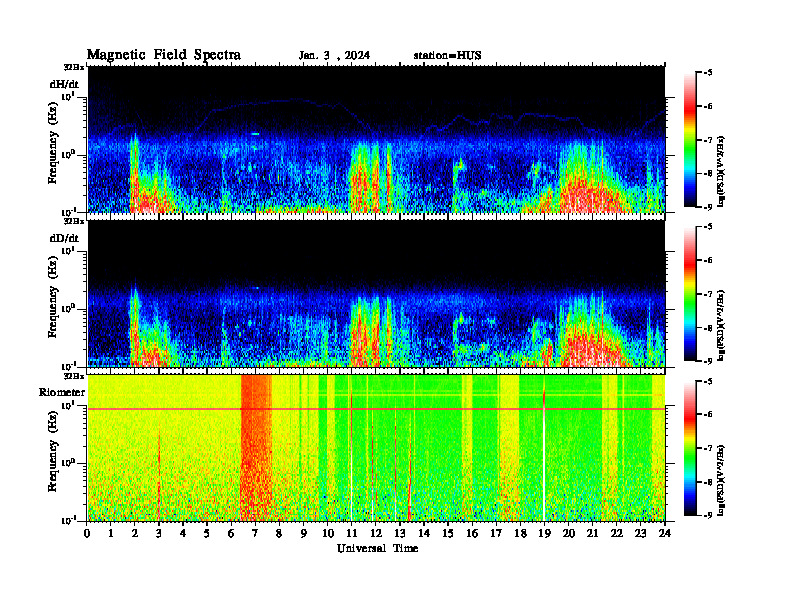The height and width of the screenshot is (612, 792).
Task: Click the color scale bar of dD/dt panel
Action: [690, 294]
